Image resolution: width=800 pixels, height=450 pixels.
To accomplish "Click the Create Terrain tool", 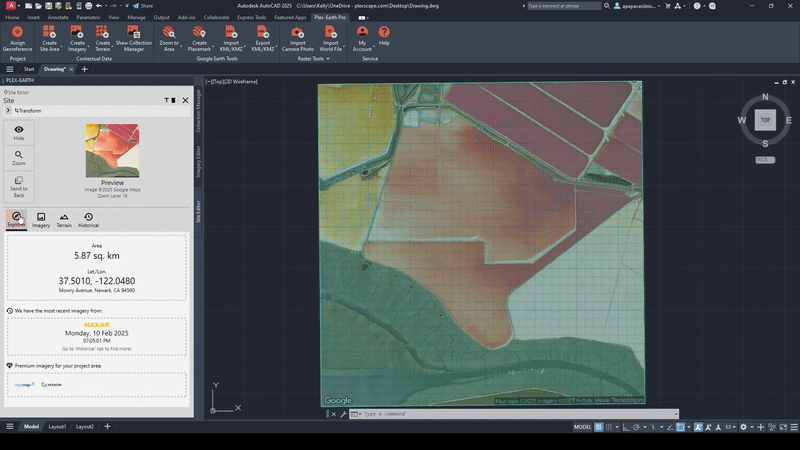I will [102, 39].
